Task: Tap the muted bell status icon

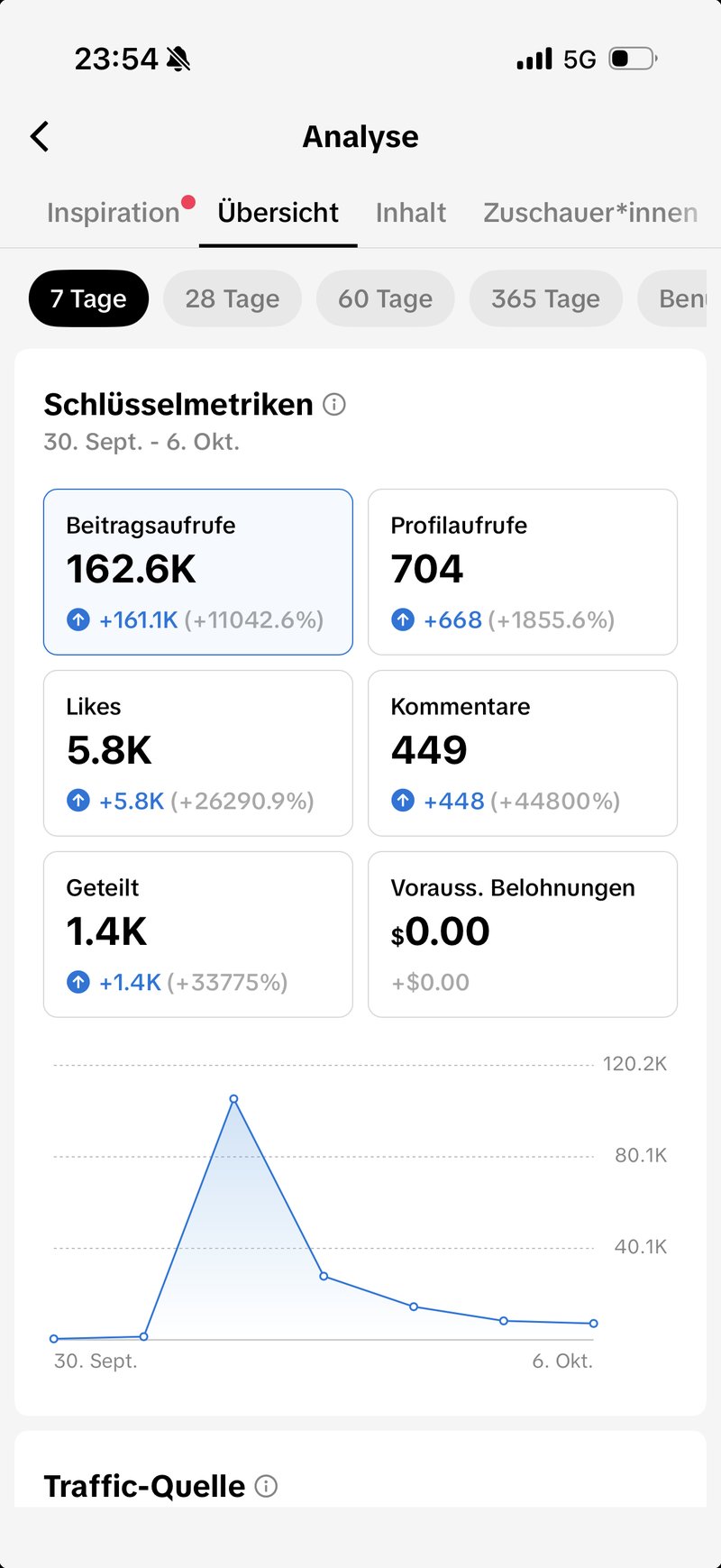Action: point(178,60)
